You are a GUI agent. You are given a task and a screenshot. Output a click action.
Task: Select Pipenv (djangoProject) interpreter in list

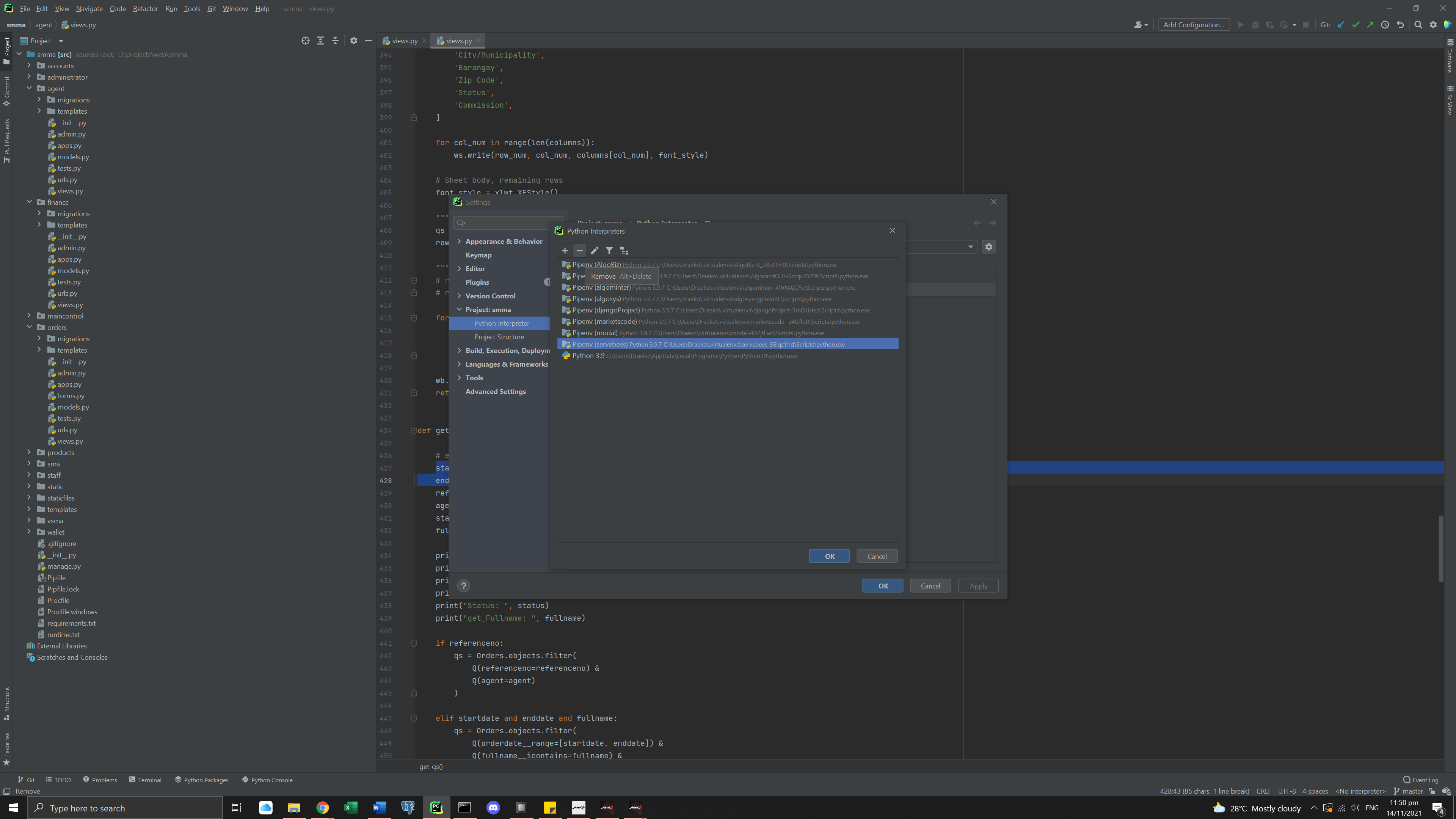[x=606, y=310]
